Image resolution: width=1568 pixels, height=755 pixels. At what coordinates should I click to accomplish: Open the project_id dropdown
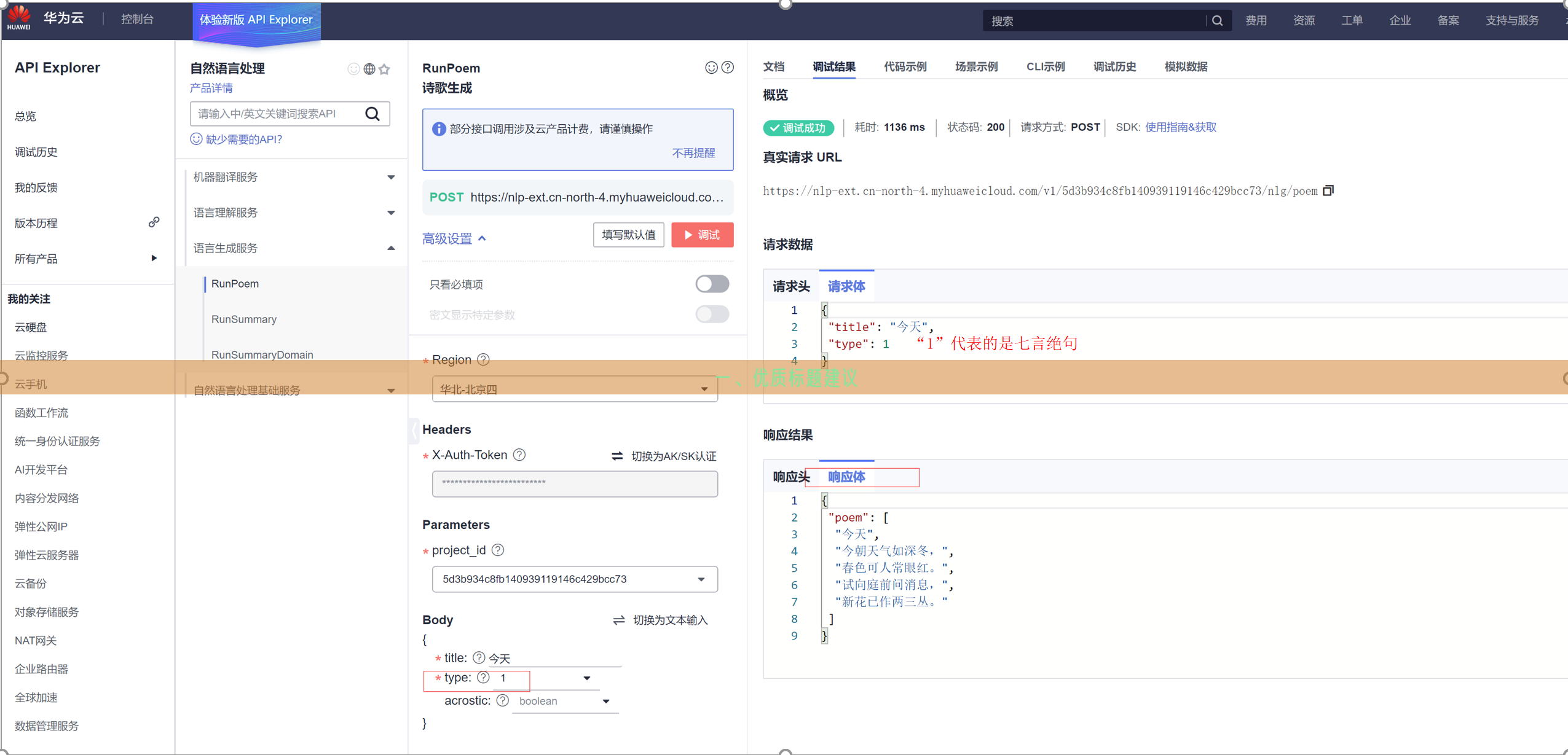[x=575, y=579]
